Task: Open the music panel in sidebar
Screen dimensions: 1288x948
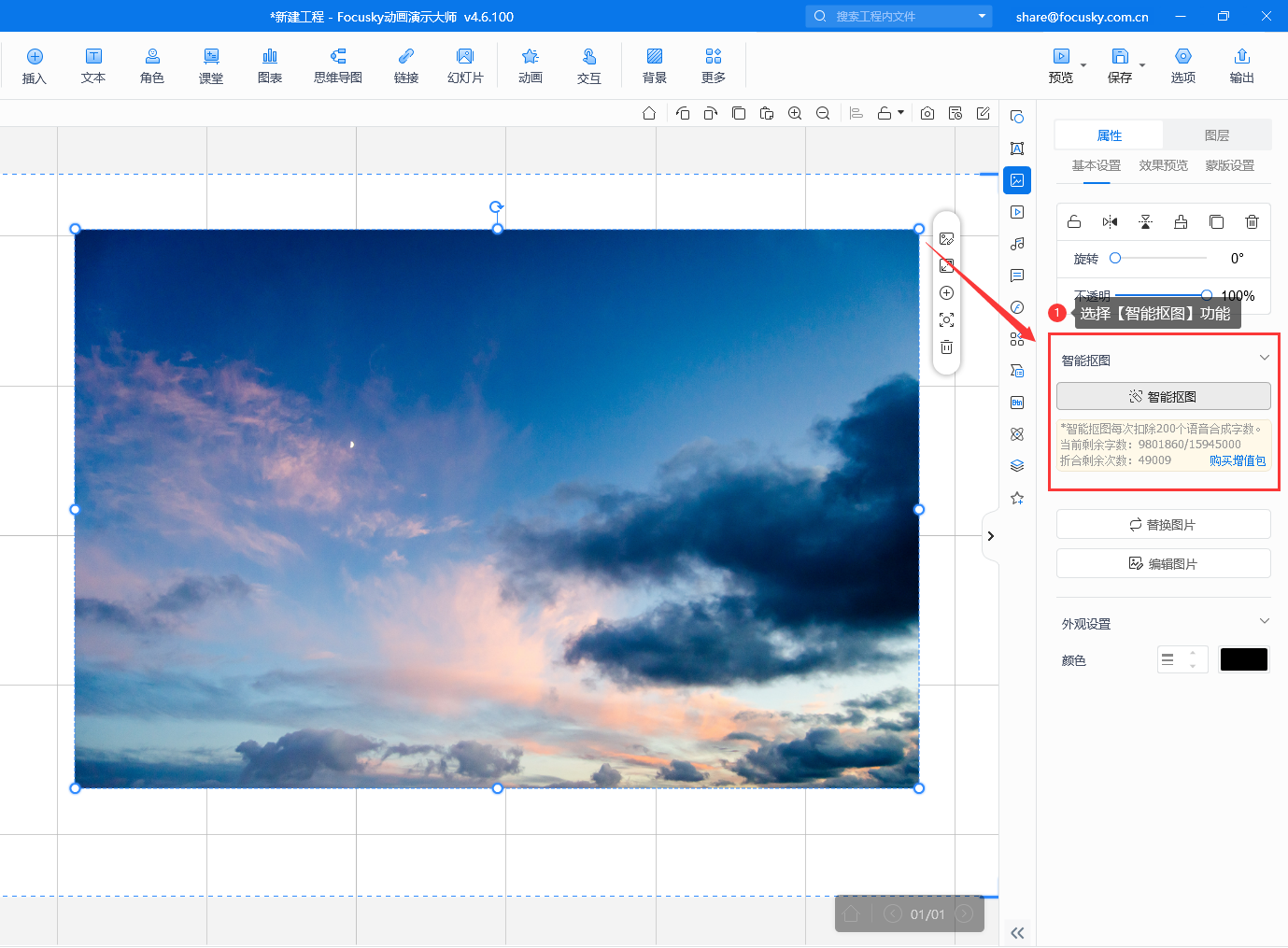Action: click(1017, 244)
